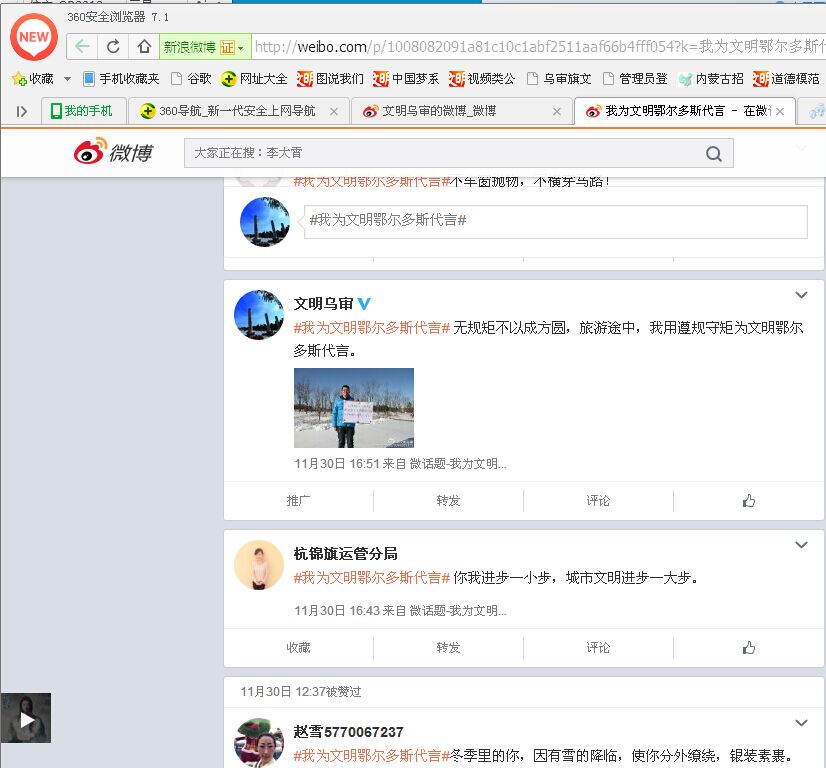The height and width of the screenshot is (768, 826).
Task: Click 转发 on the 文明乌审 post
Action: (x=448, y=500)
